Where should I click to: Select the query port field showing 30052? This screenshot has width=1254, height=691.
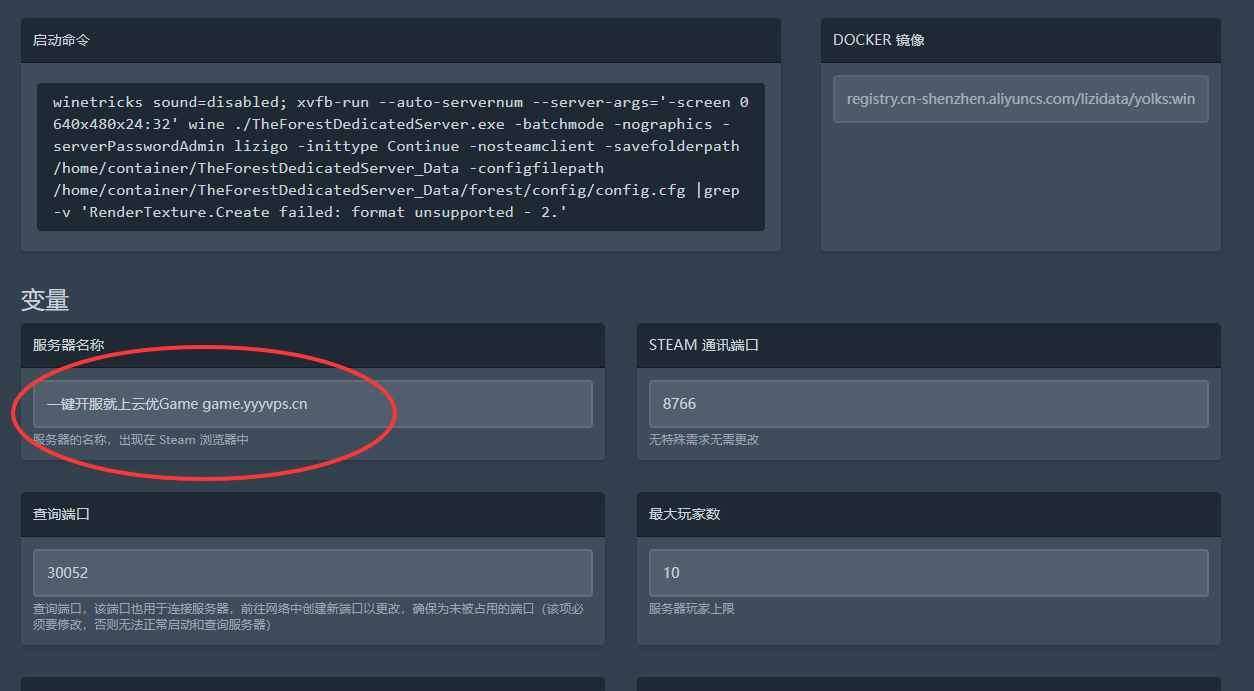(312, 573)
